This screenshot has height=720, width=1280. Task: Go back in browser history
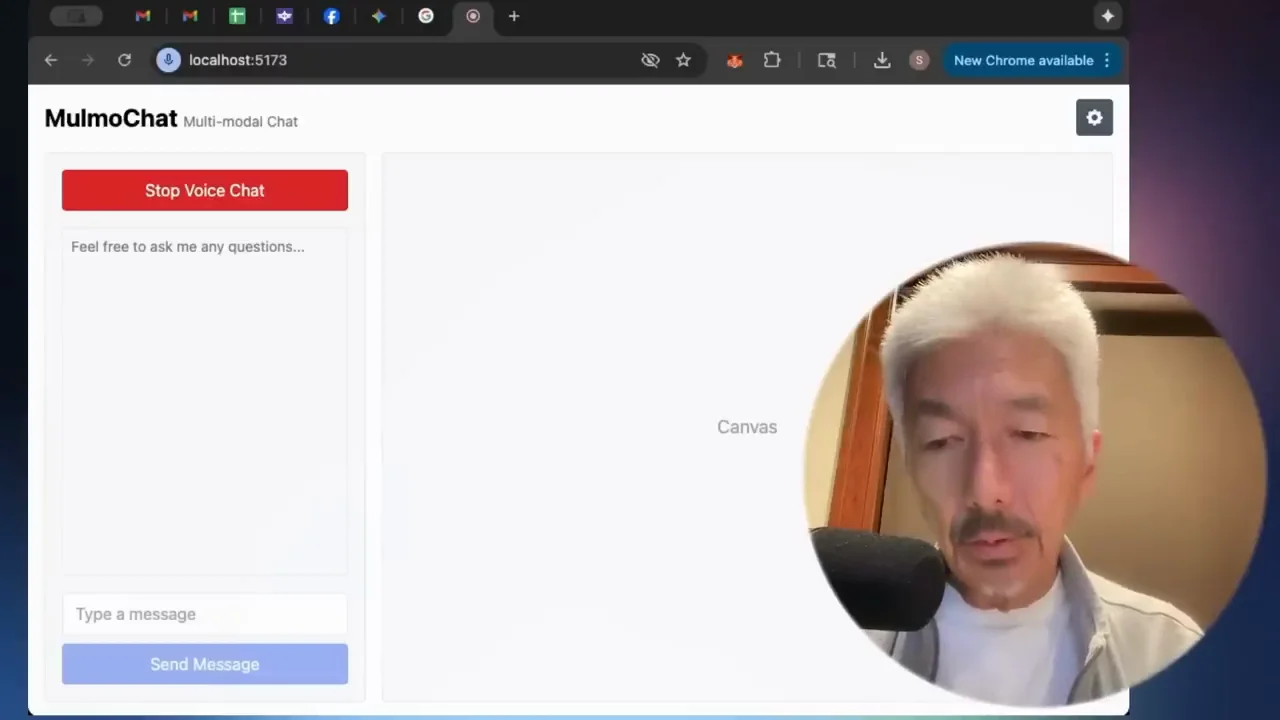[x=51, y=60]
